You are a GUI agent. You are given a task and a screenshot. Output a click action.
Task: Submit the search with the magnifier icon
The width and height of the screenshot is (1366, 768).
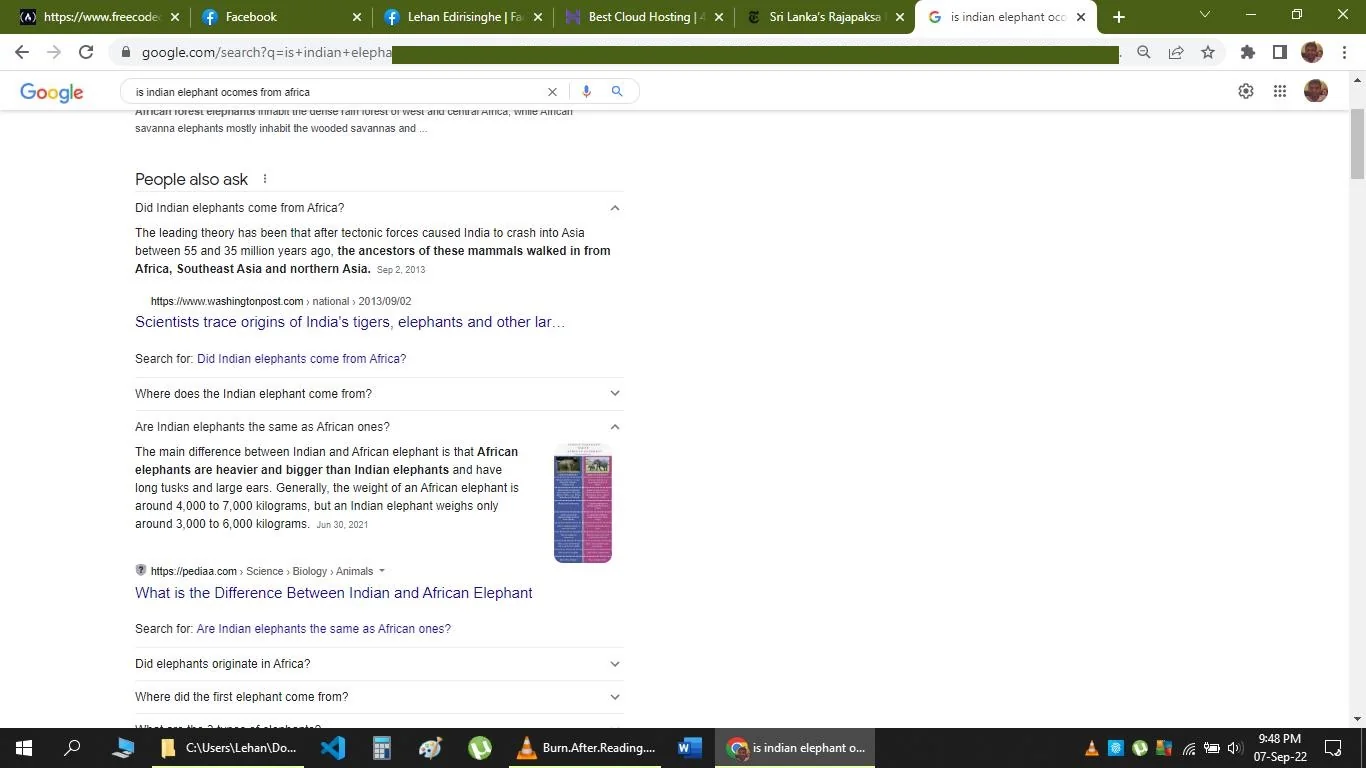[x=617, y=92]
